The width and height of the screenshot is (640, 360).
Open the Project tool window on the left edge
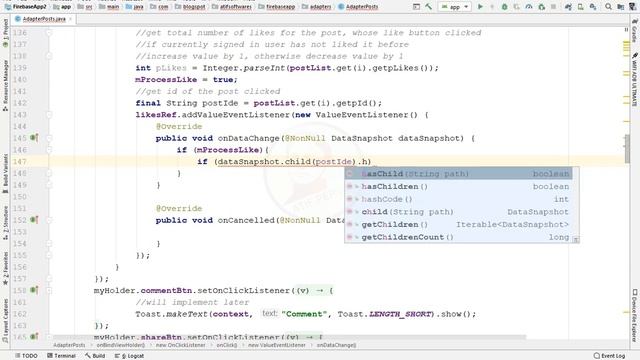5,33
